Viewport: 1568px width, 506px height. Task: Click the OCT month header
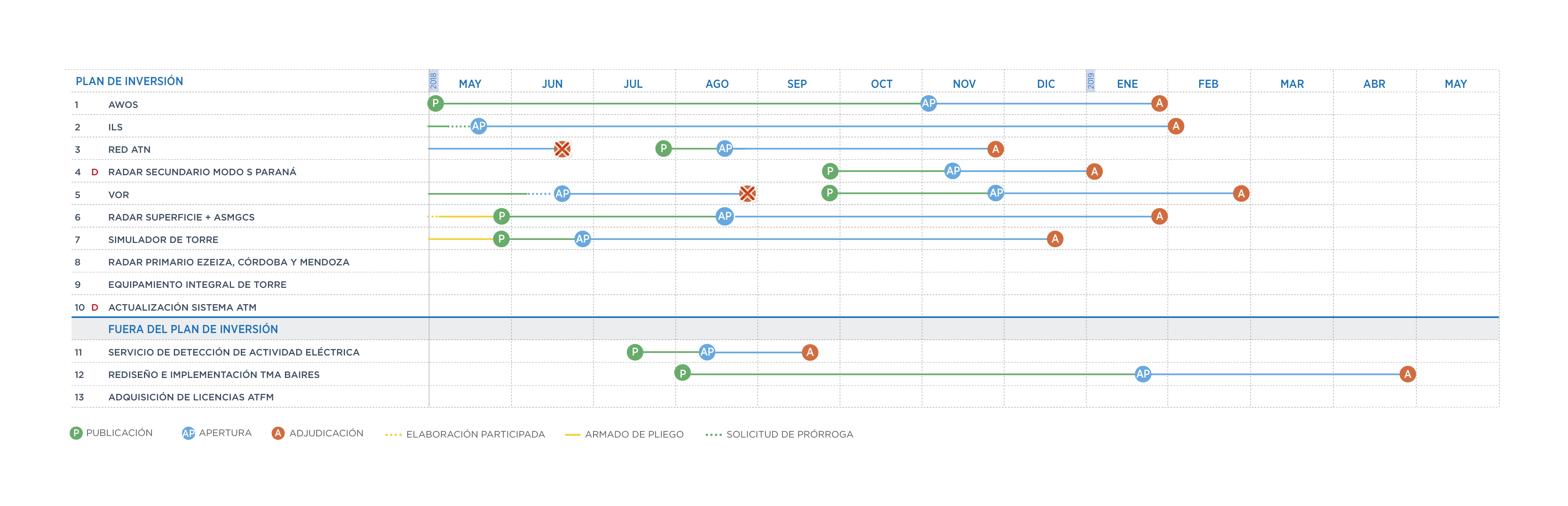pos(882,84)
